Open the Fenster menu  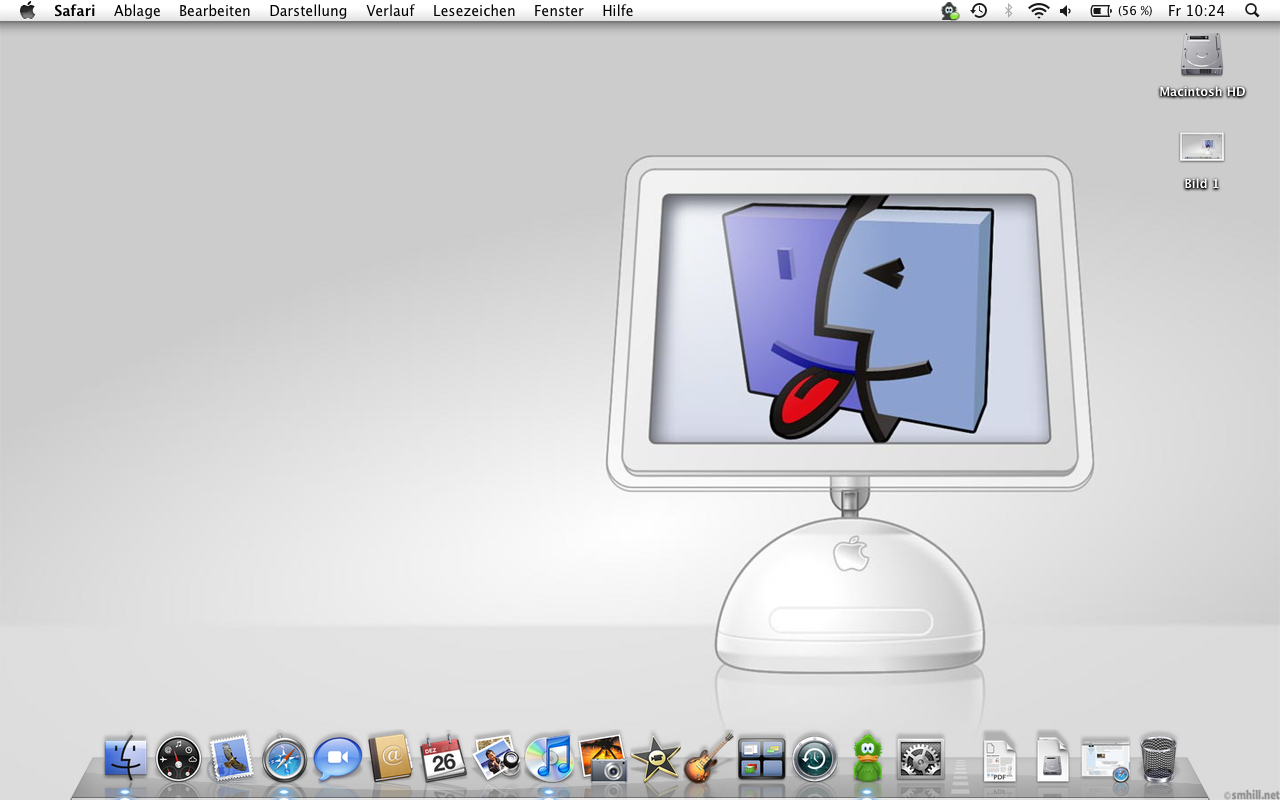pos(559,11)
